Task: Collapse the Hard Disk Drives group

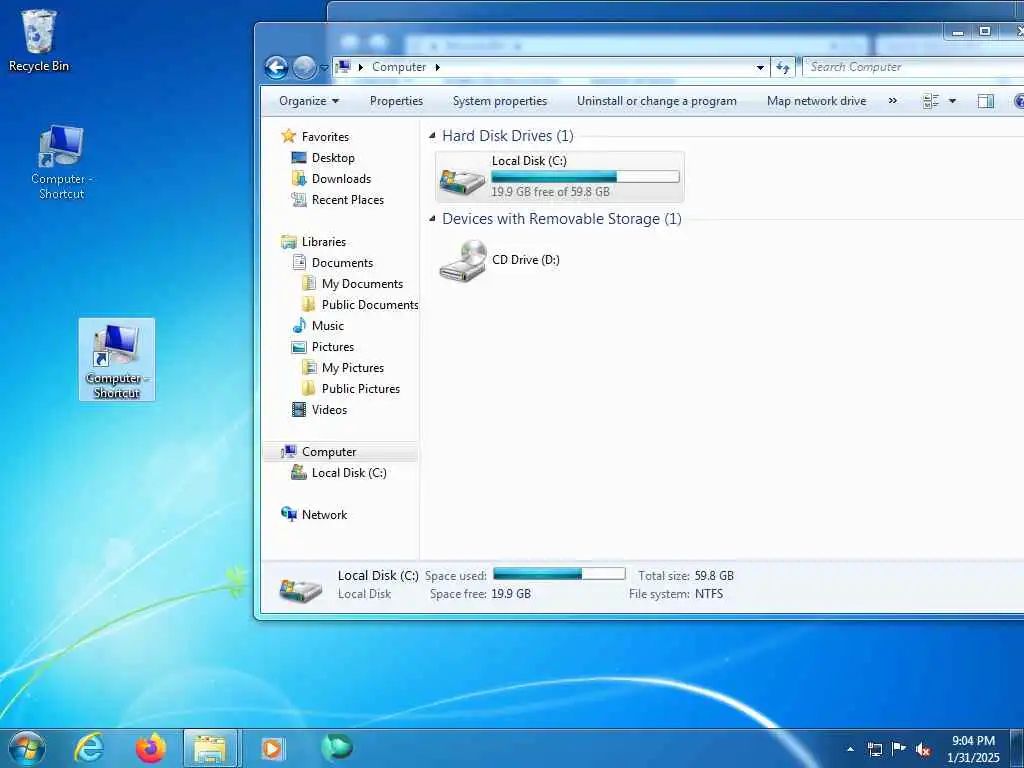Action: (432, 136)
